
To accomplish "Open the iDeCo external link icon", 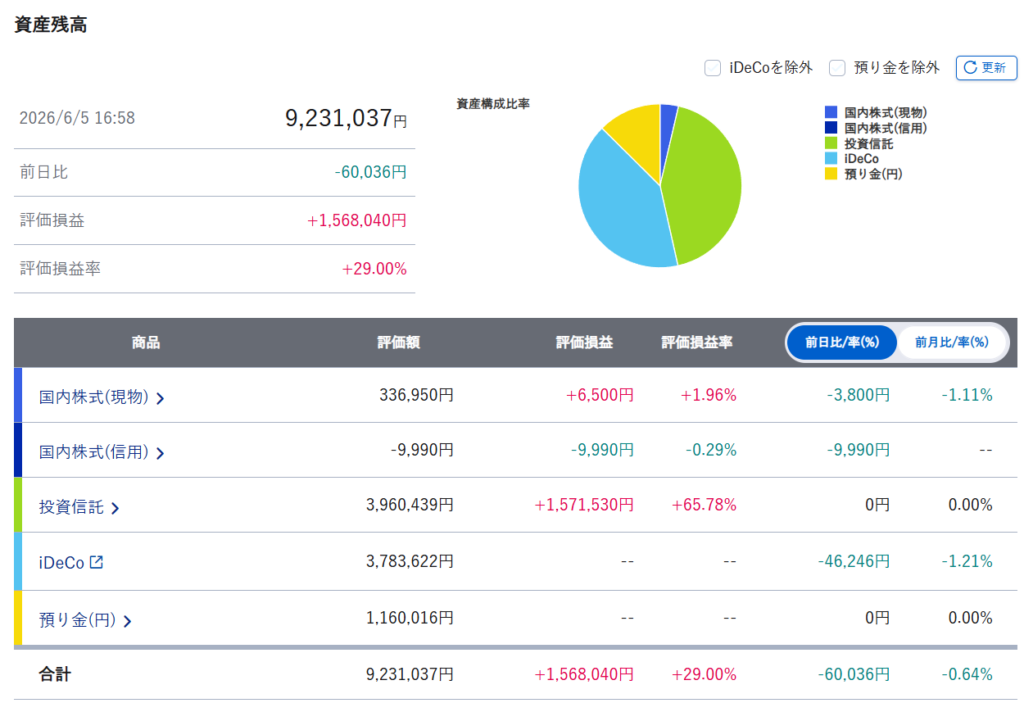I will (x=97, y=562).
